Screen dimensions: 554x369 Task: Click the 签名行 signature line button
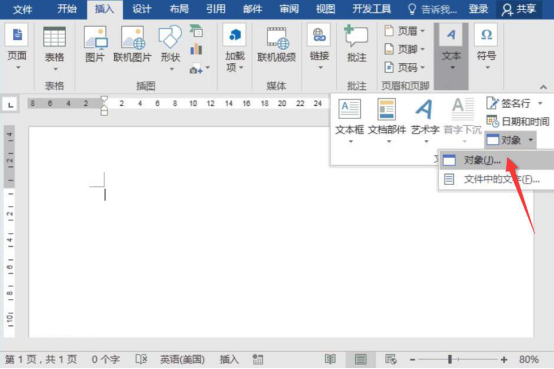tap(509, 103)
